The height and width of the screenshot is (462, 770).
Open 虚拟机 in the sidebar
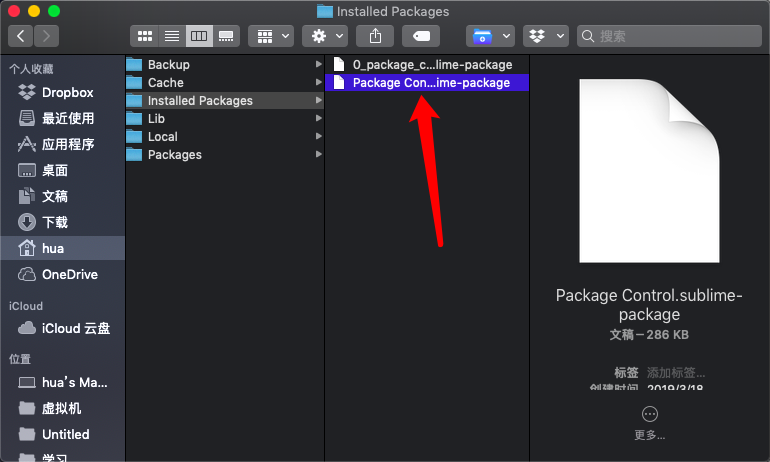click(x=63, y=408)
